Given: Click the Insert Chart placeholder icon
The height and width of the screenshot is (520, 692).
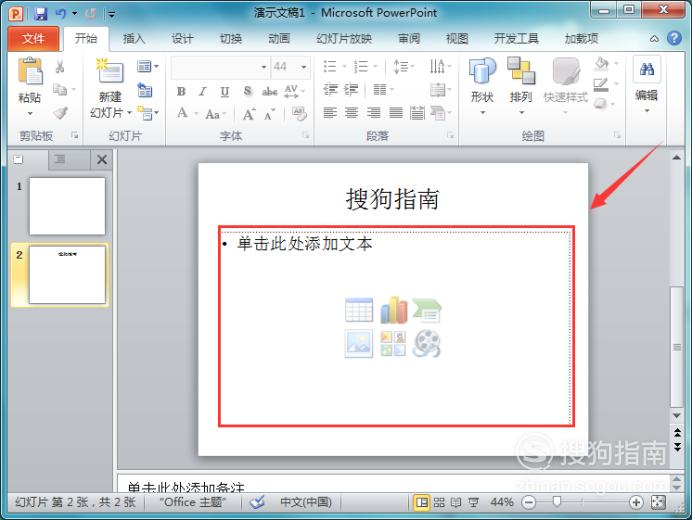Looking at the screenshot, I should click(x=394, y=310).
